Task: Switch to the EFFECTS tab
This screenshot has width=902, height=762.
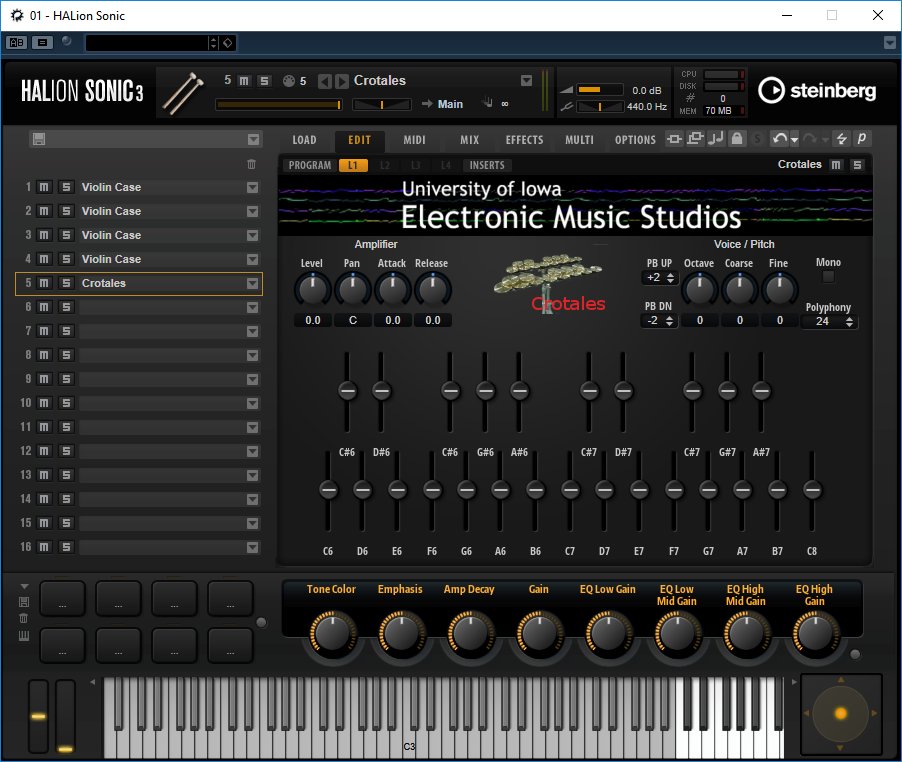Action: click(524, 140)
